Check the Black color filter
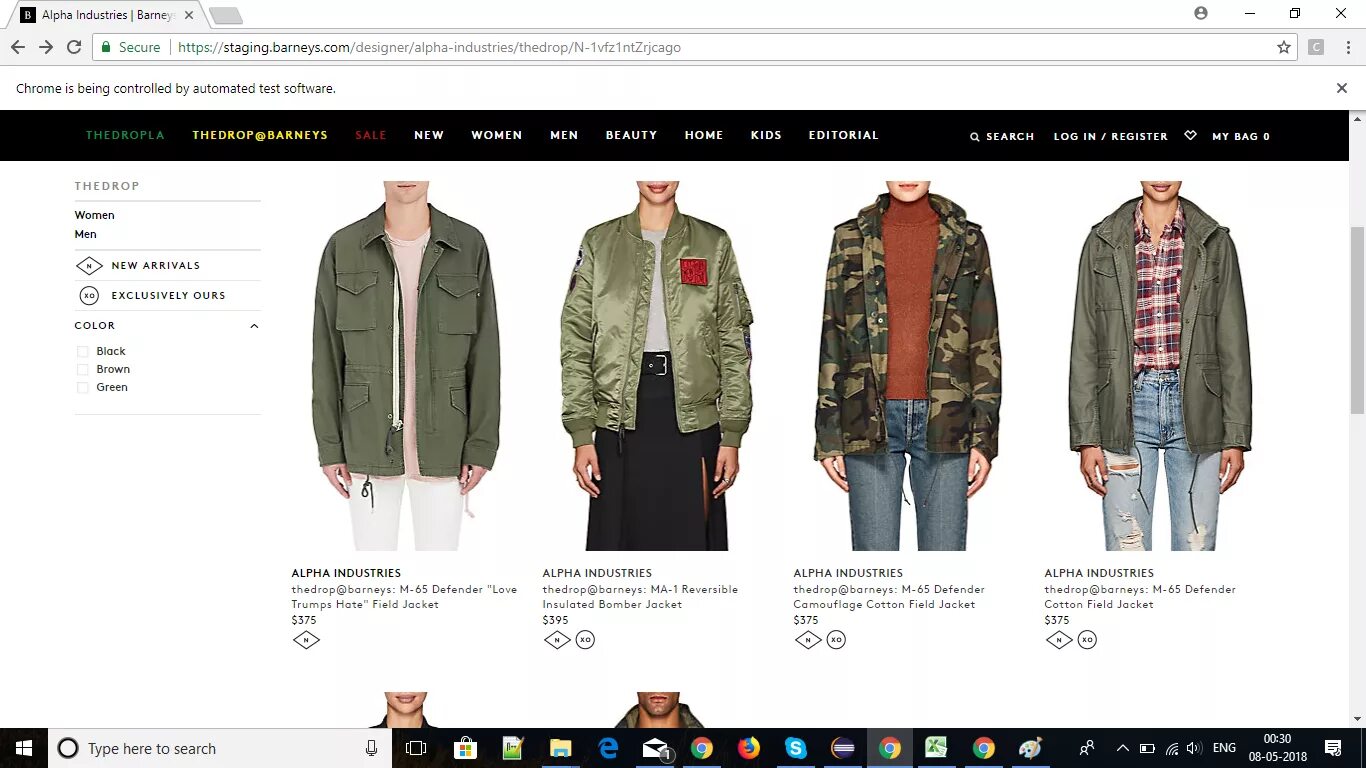Image resolution: width=1366 pixels, height=768 pixels. tap(83, 351)
